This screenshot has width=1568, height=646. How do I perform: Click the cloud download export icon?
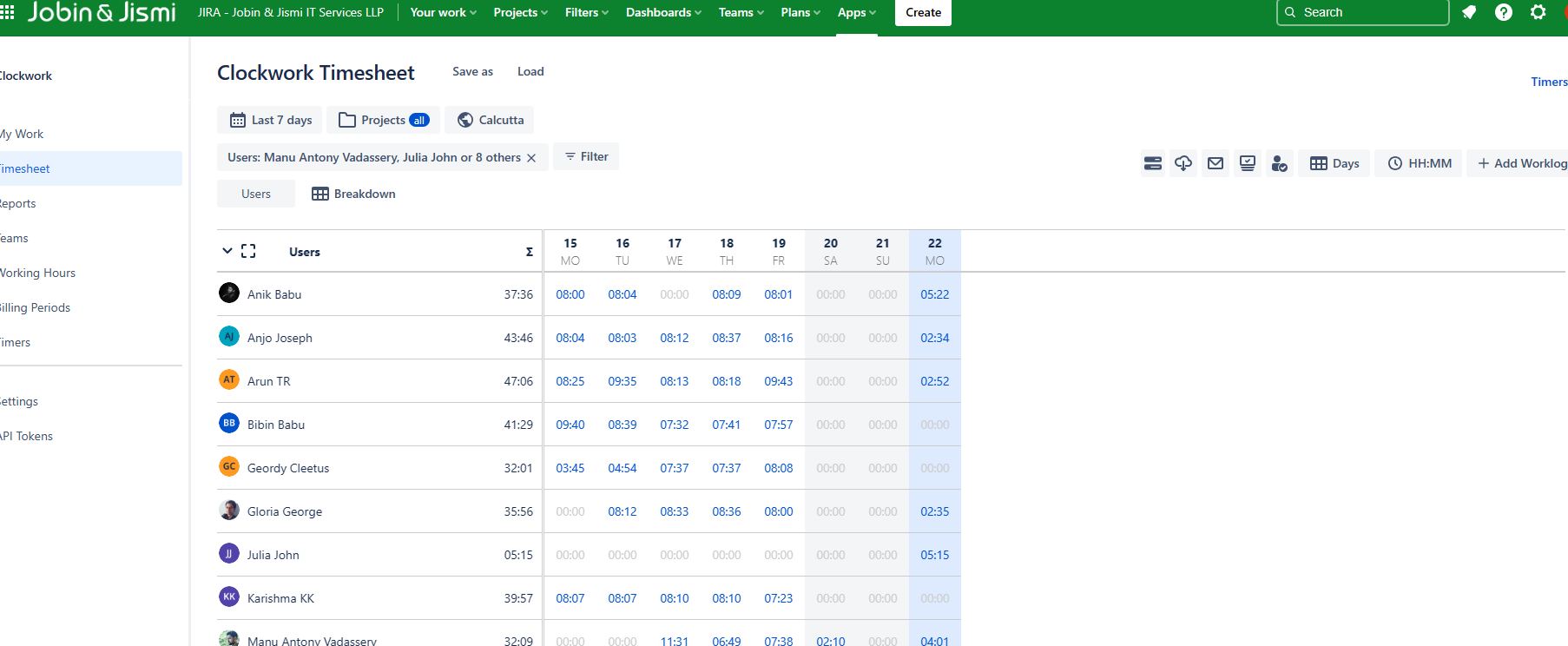coord(1183,163)
